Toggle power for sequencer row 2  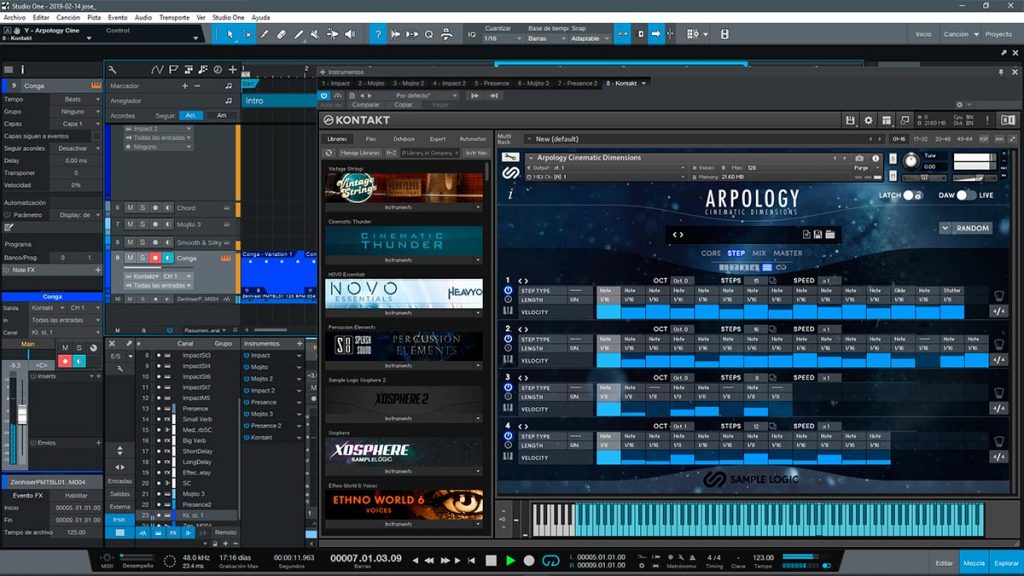pyautogui.click(x=508, y=339)
